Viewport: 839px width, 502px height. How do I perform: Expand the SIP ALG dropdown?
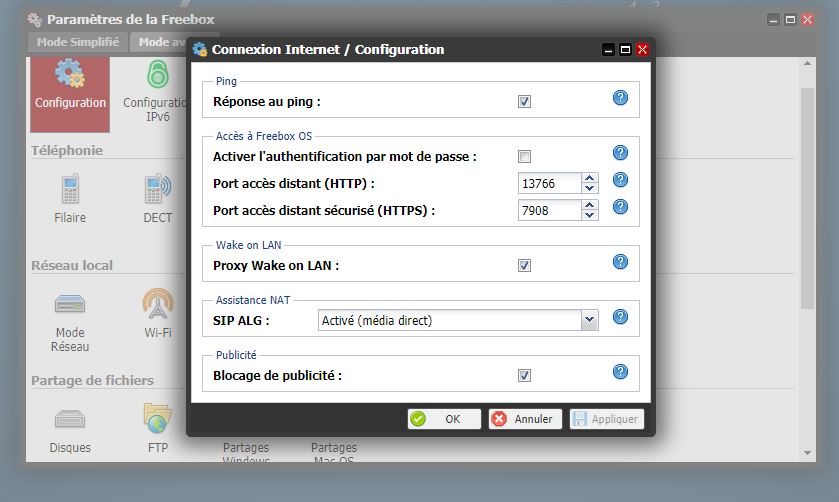point(589,320)
